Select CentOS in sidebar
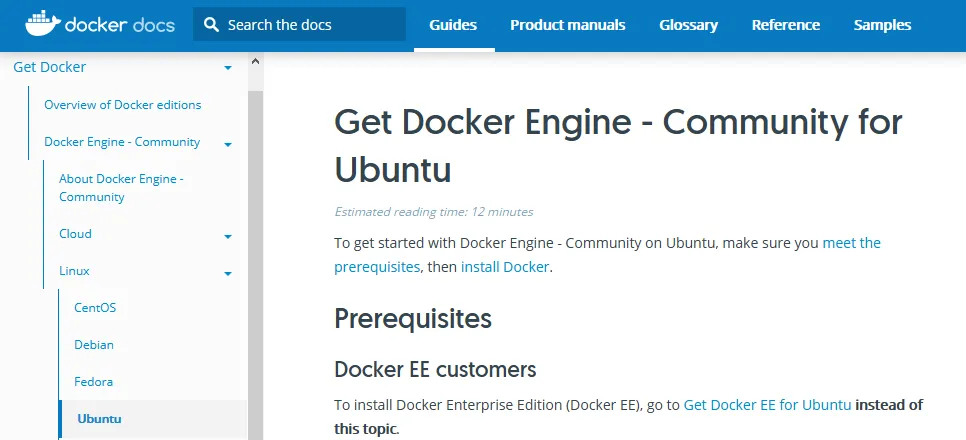966x440 pixels. (x=95, y=308)
